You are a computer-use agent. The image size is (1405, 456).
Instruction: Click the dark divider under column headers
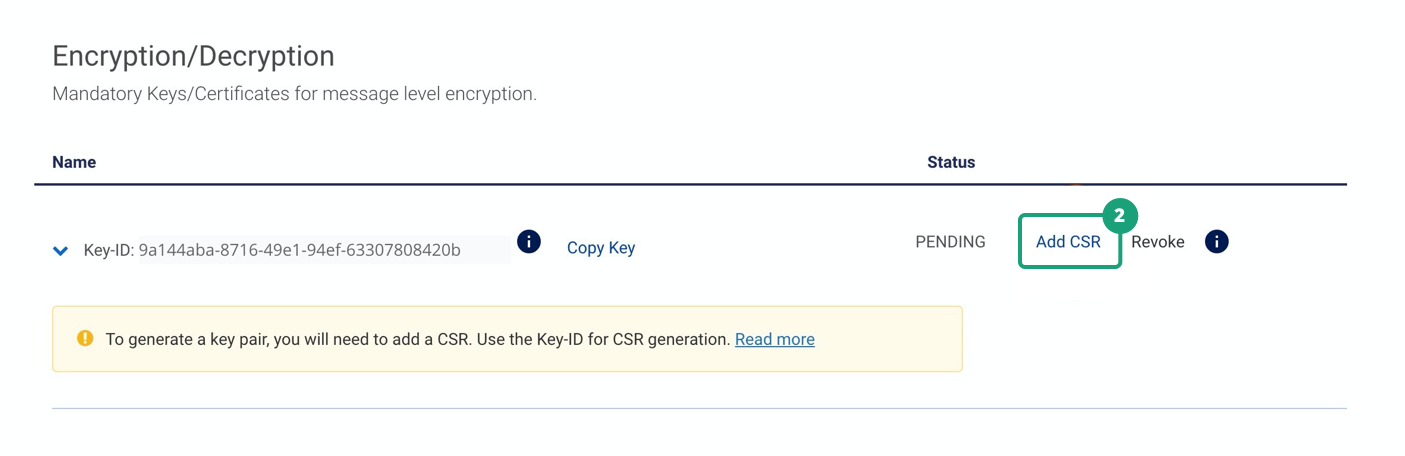(x=691, y=184)
